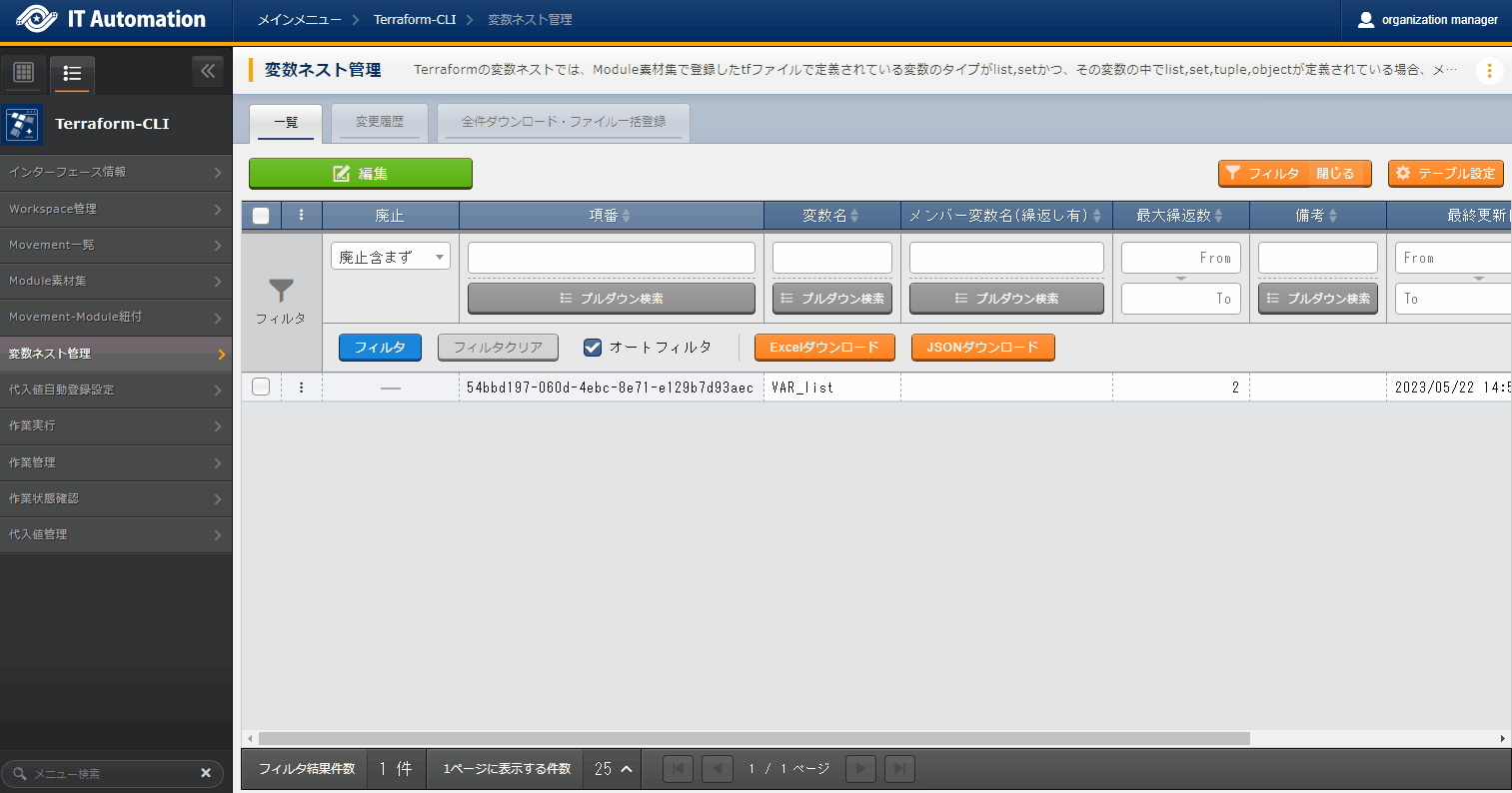Open the rows-per-page 25 selector

click(x=613, y=769)
